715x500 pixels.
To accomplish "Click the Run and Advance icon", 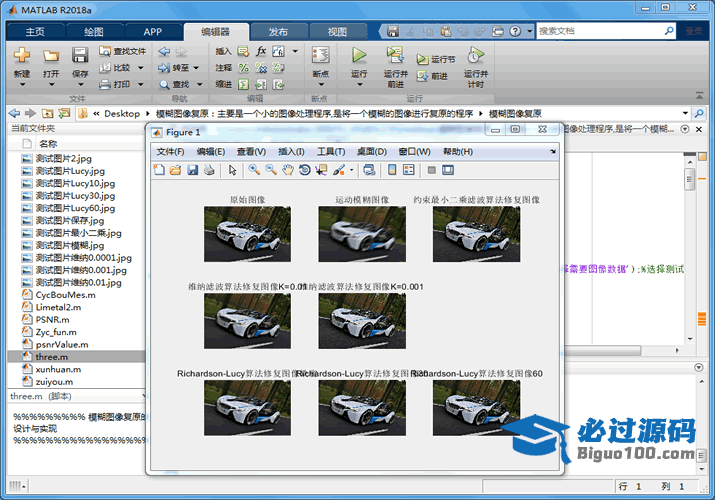I will (x=395, y=55).
